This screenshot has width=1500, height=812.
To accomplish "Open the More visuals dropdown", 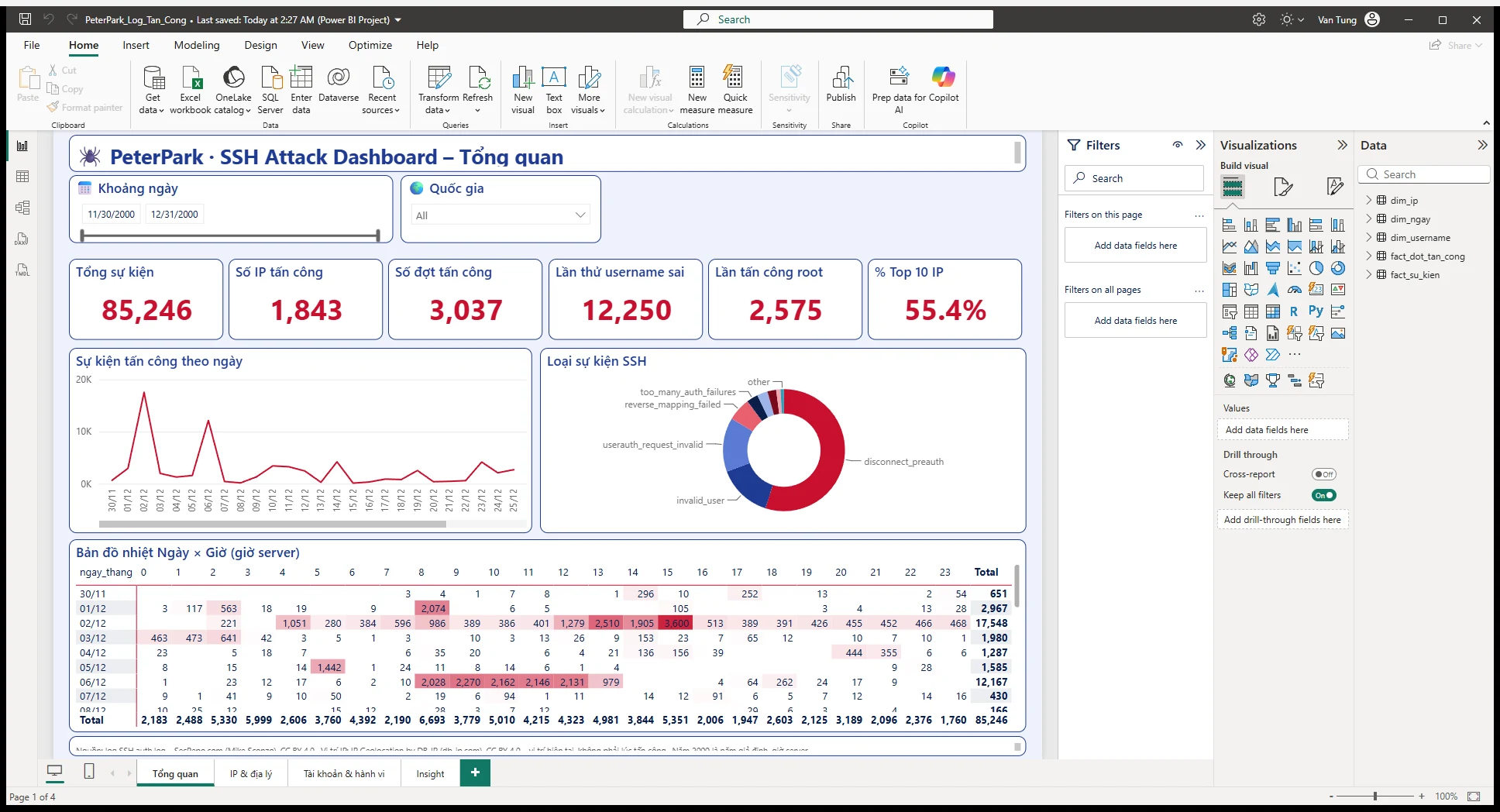I will pyautogui.click(x=590, y=90).
